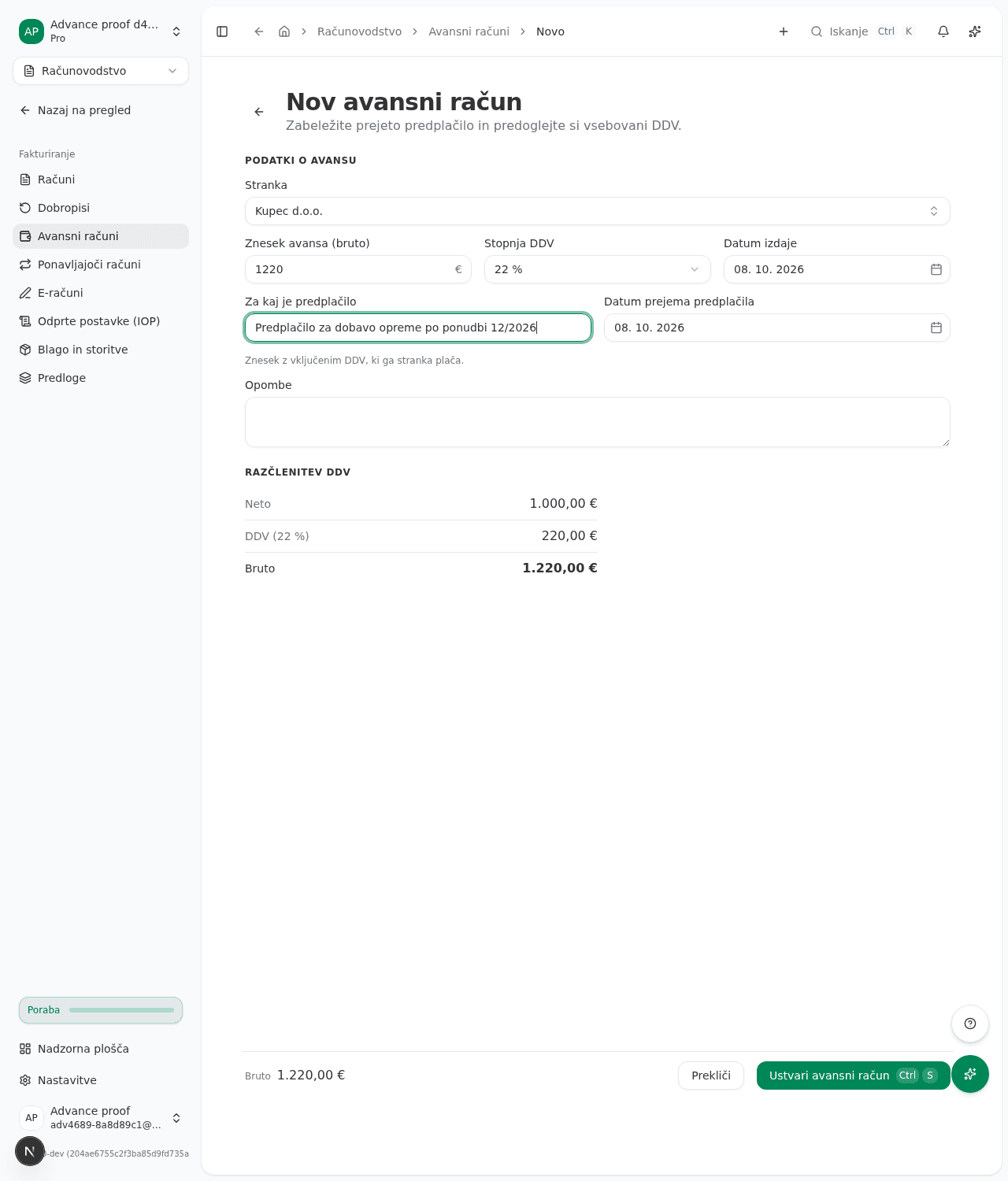1008x1181 pixels.
Task: Open Predloge in the sidebar
Action: [x=101, y=378]
